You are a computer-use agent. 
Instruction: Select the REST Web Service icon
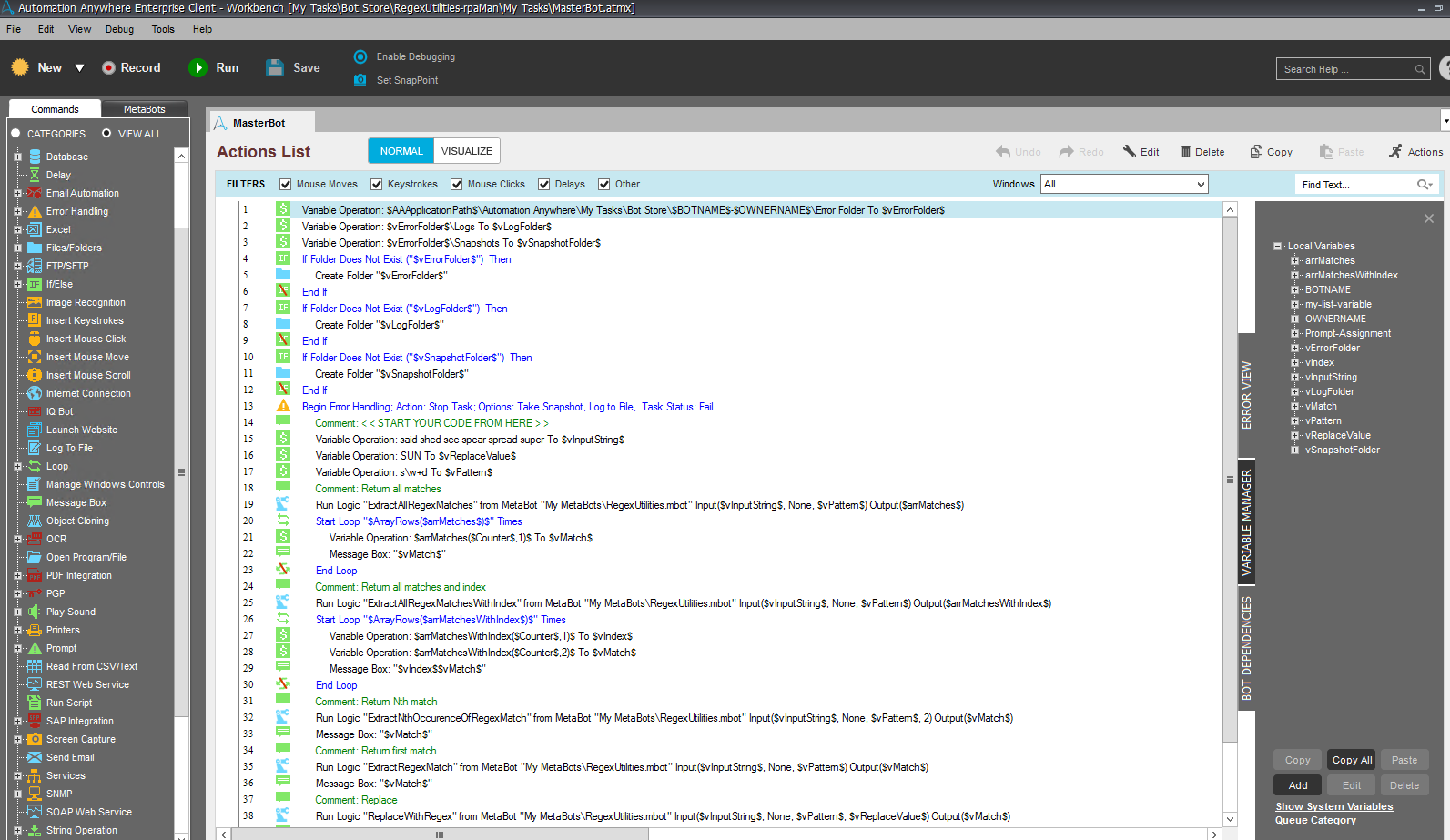(x=35, y=684)
